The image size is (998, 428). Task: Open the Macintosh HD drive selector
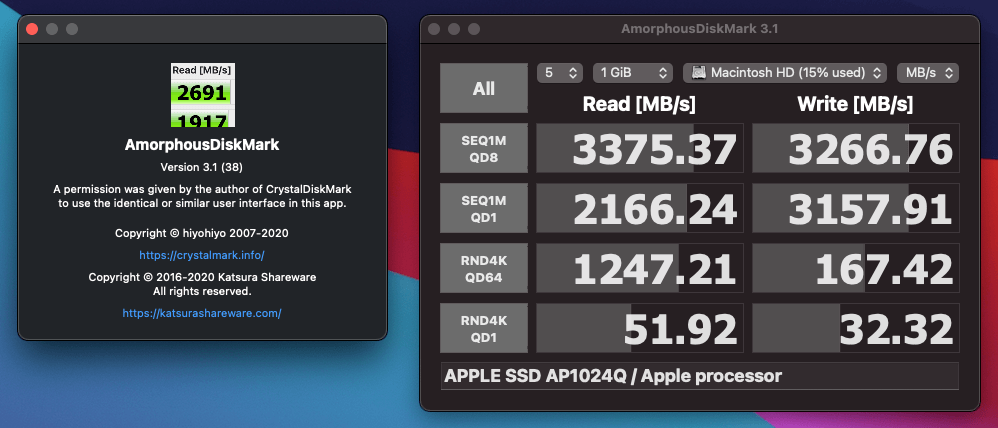pyautogui.click(x=785, y=73)
